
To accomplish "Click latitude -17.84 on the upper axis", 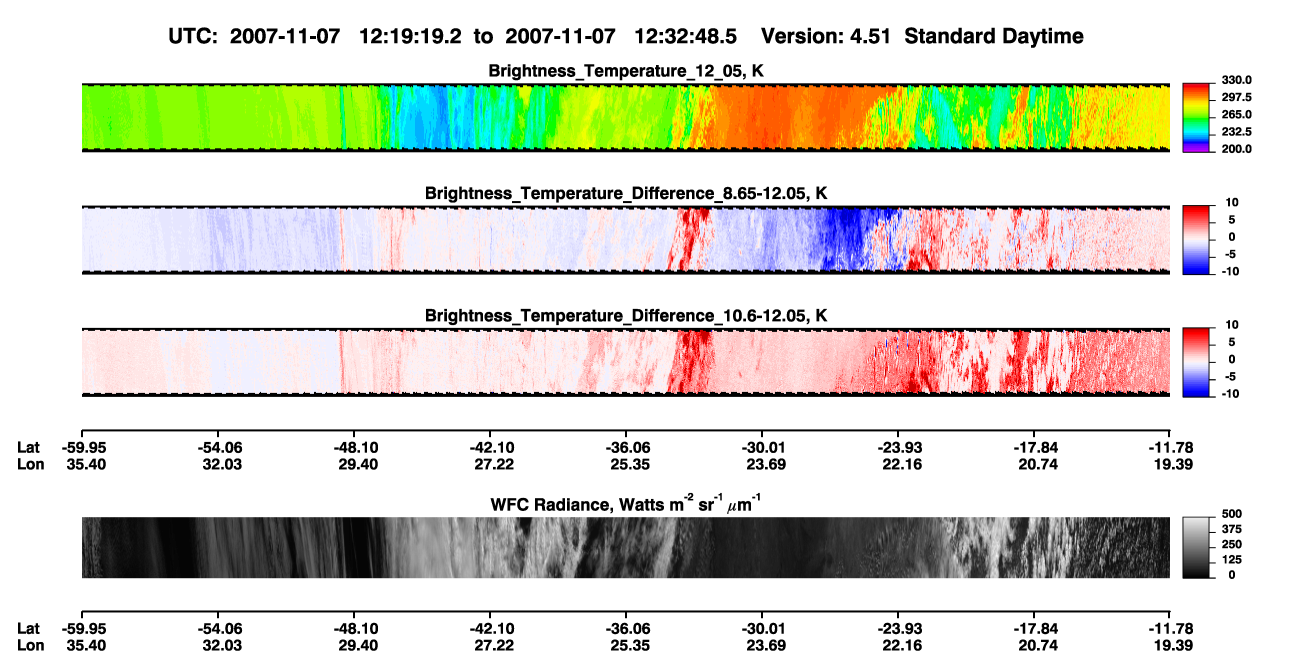I will (1035, 447).
